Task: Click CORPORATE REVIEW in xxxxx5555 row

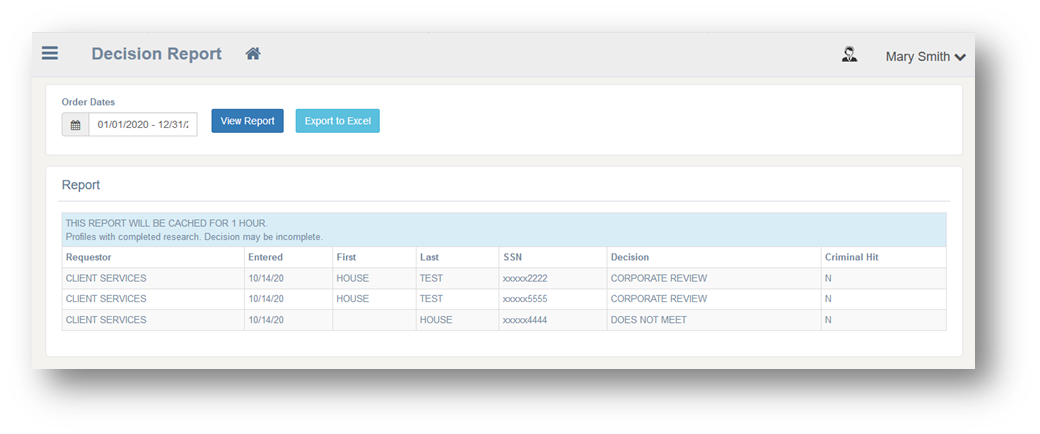Action: tap(659, 299)
